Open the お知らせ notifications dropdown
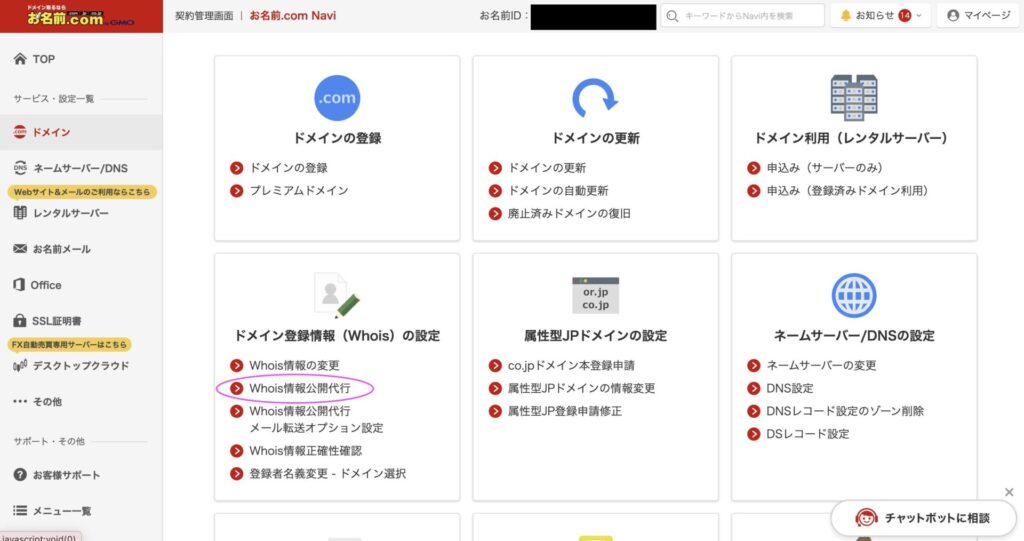The height and width of the screenshot is (541, 1024). pyautogui.click(x=881, y=16)
